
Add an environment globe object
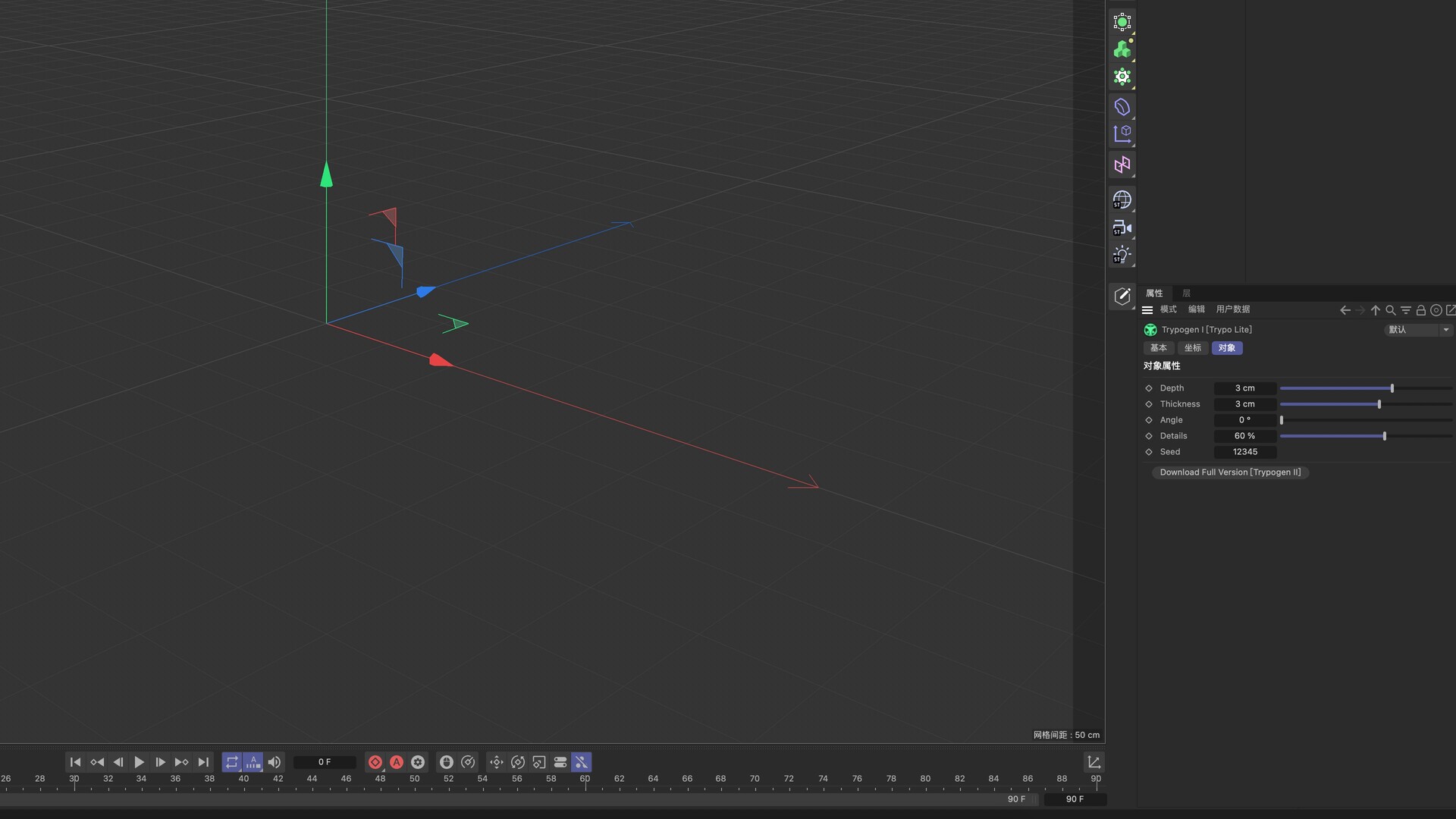pyautogui.click(x=1122, y=200)
